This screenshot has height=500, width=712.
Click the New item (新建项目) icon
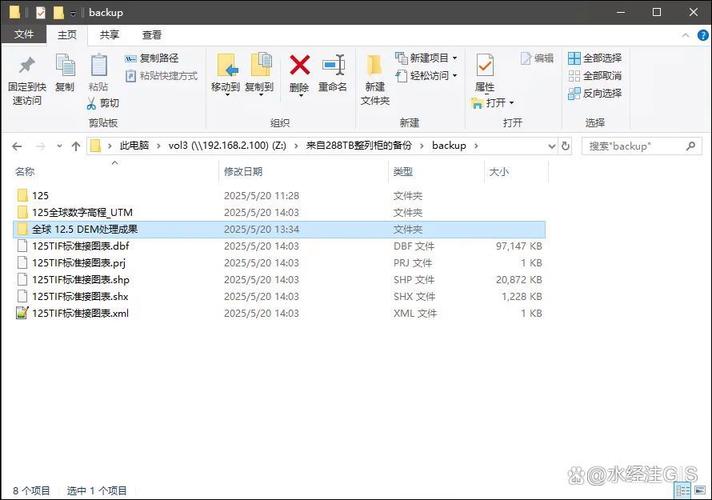point(401,58)
